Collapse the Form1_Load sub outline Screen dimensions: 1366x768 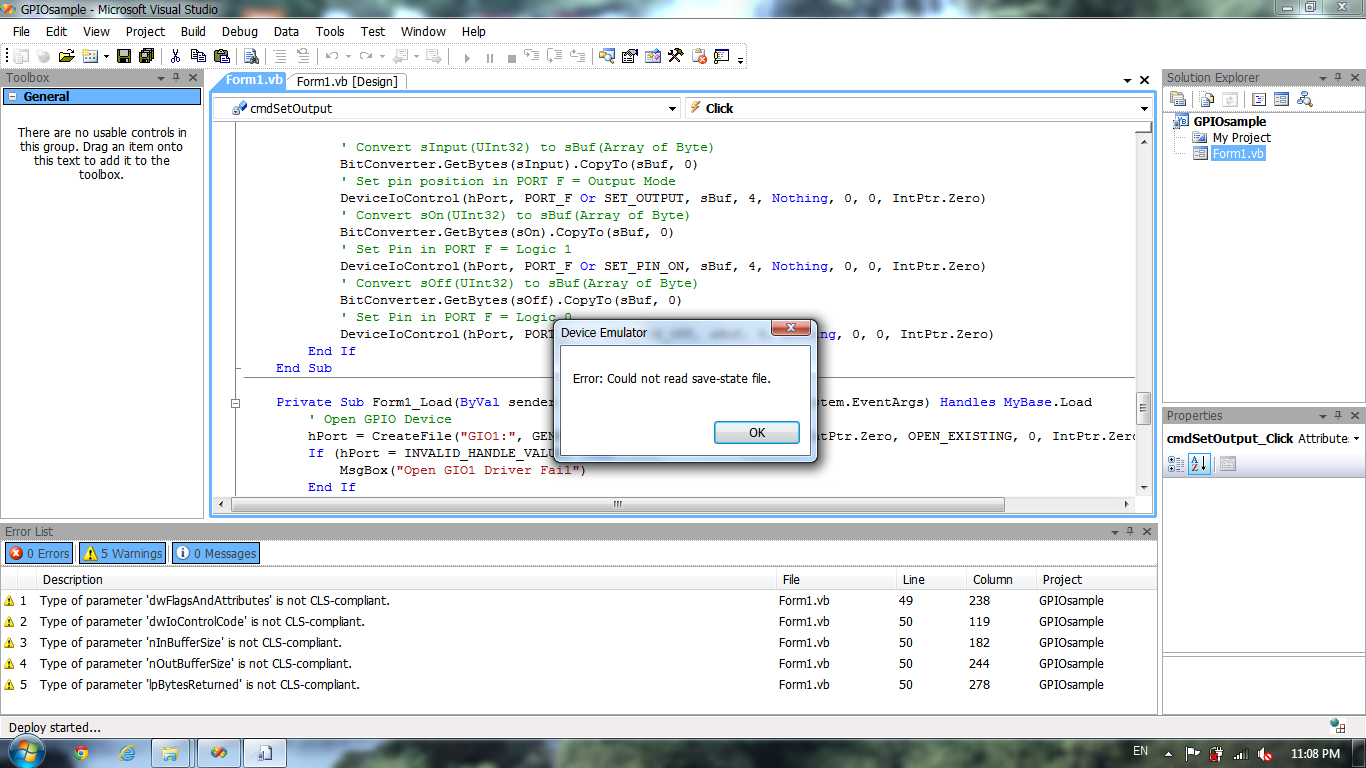pos(236,403)
